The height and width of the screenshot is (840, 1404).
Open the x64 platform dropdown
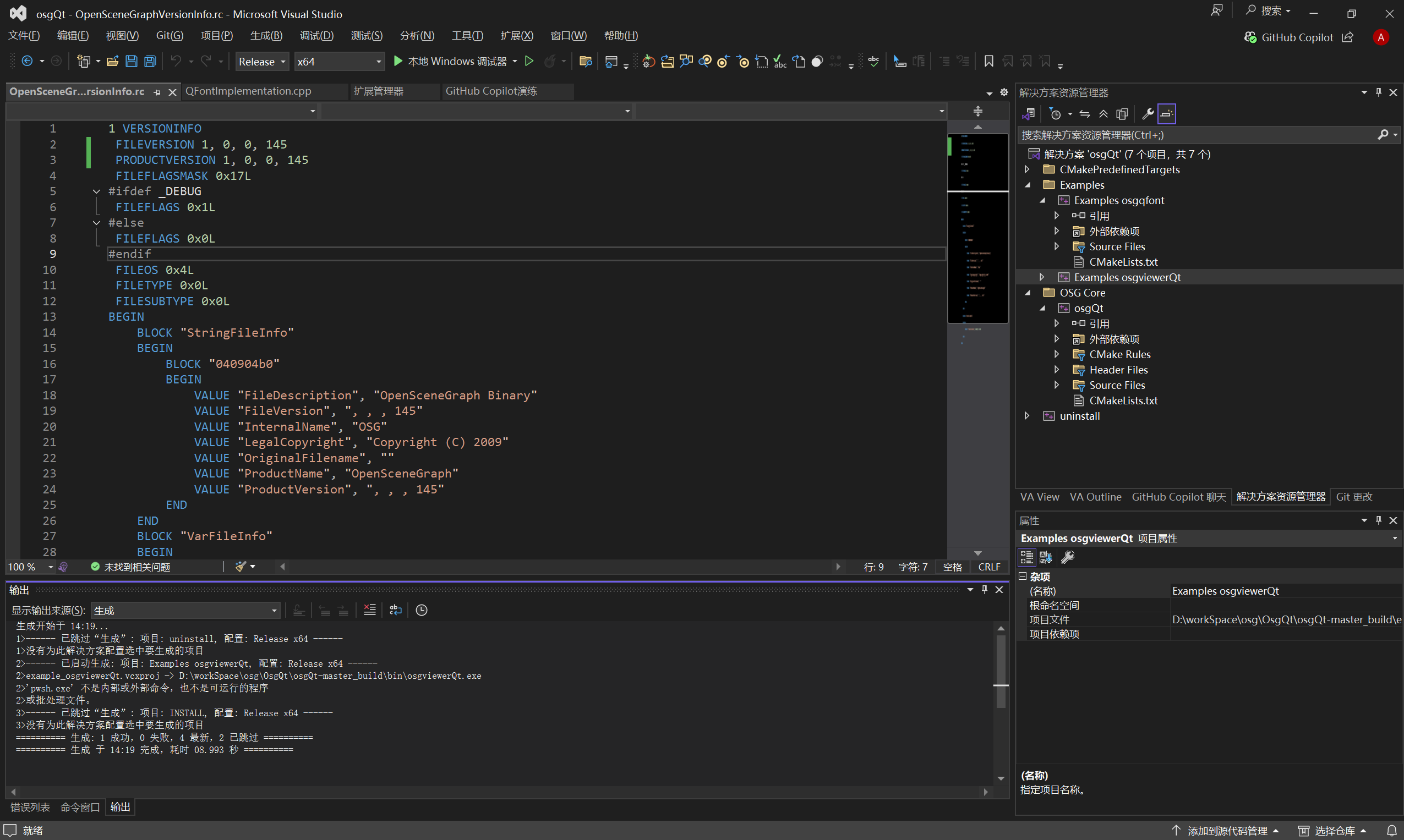339,61
